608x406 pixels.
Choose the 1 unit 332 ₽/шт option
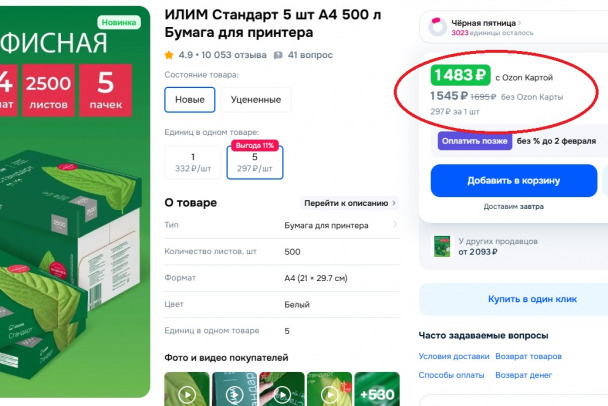tap(193, 162)
